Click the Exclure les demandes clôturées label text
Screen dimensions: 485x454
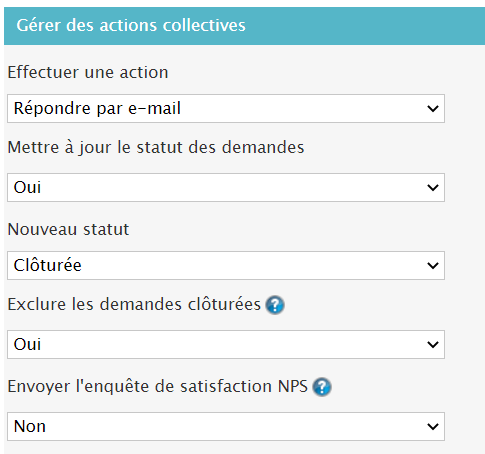pyautogui.click(x=134, y=304)
